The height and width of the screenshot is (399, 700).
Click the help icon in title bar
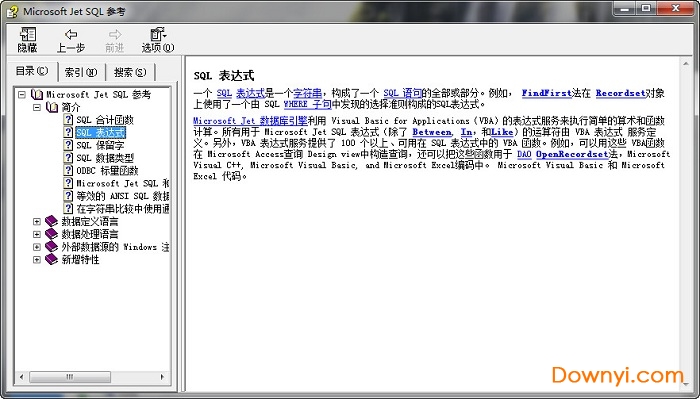[x=12, y=12]
